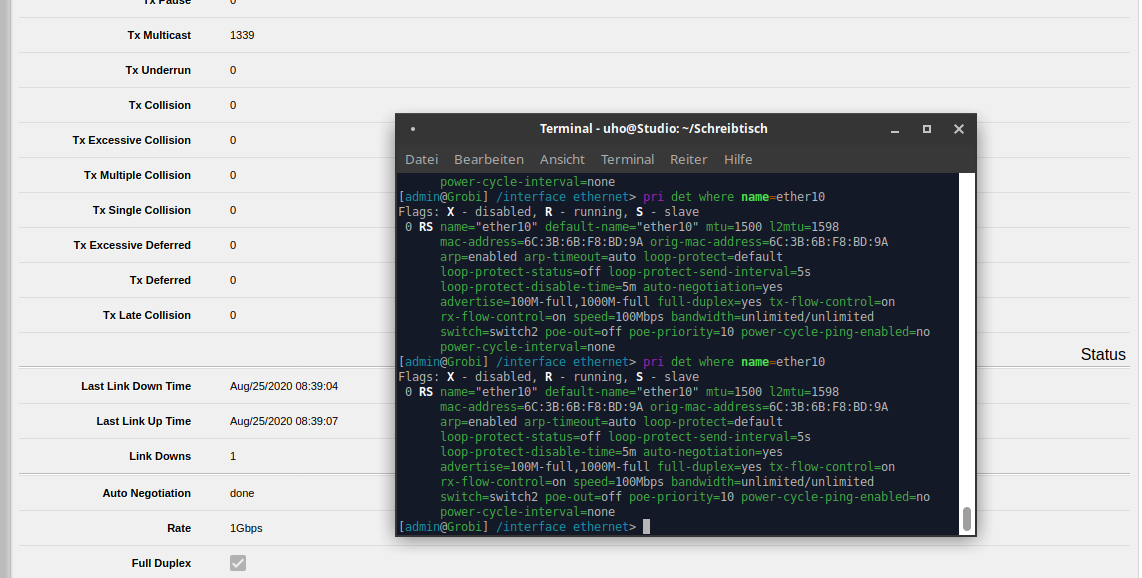Viewport: 1142px width, 578px height.
Task: Click the Status section heading
Action: [1103, 355]
